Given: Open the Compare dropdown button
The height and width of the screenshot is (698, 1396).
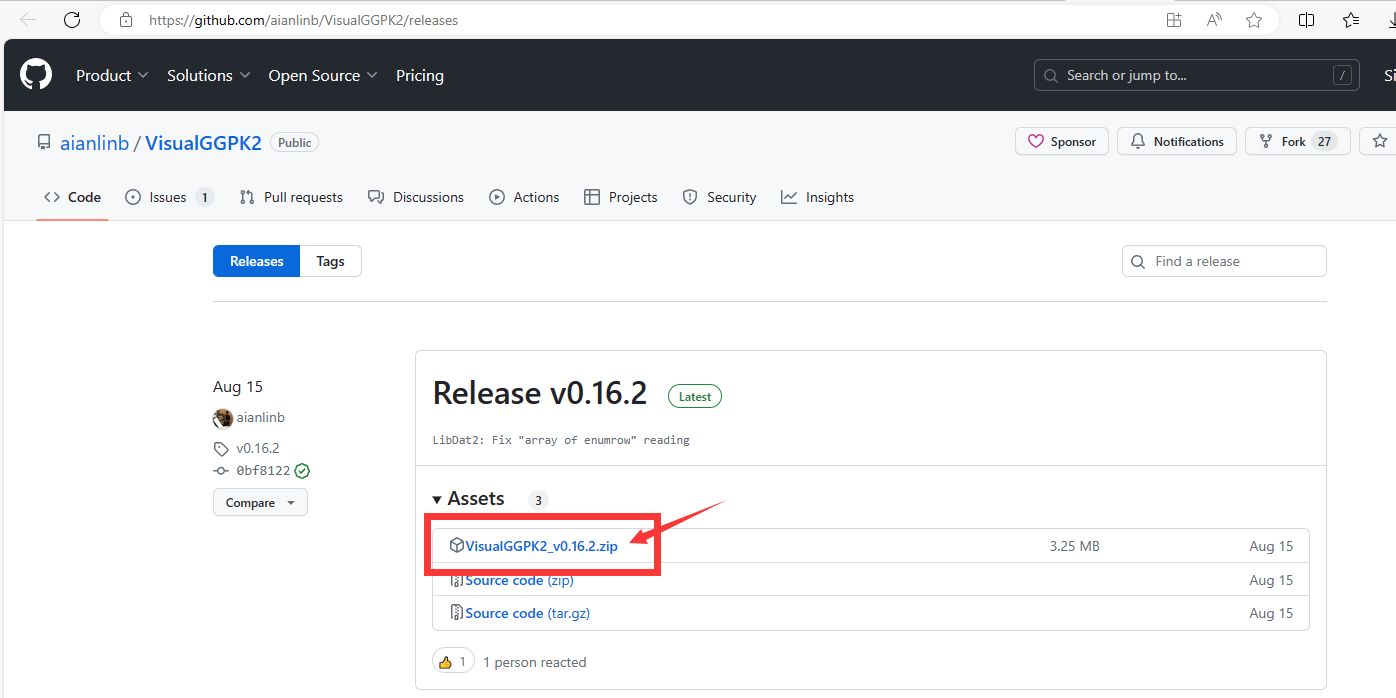Looking at the screenshot, I should tap(260, 503).
